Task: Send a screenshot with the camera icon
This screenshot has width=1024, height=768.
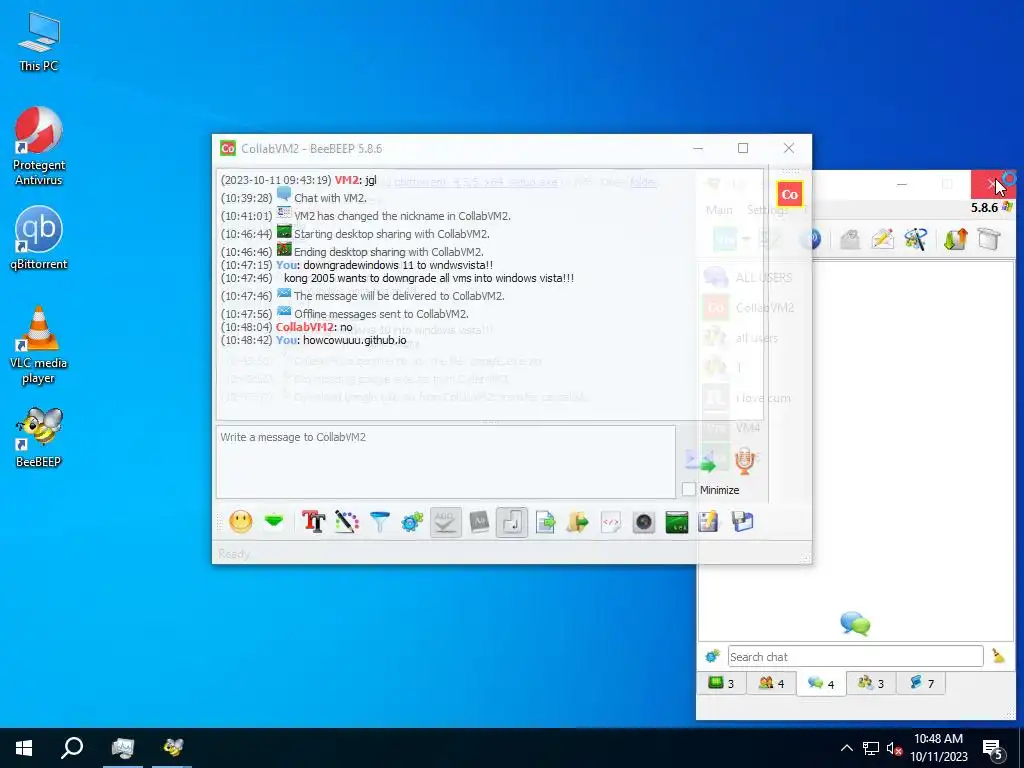Action: pyautogui.click(x=644, y=522)
